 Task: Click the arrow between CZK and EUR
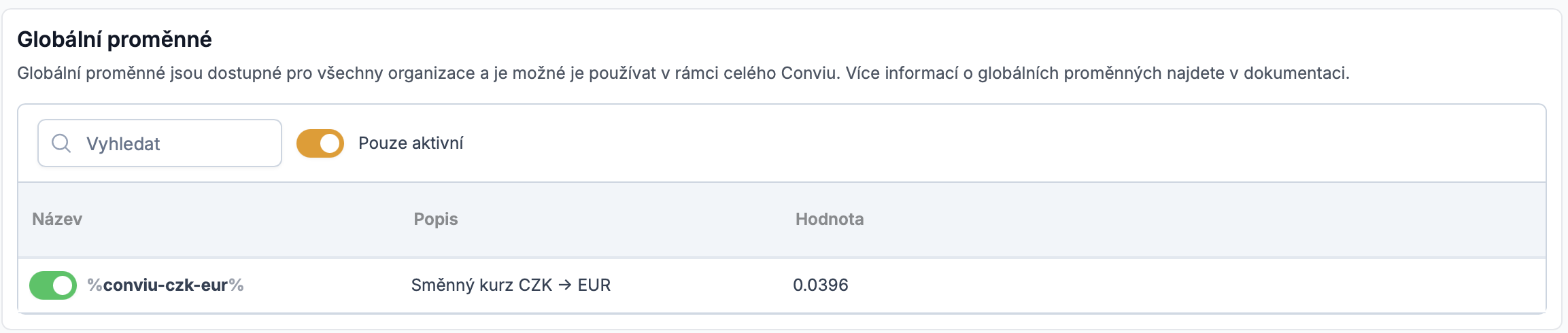coord(565,285)
